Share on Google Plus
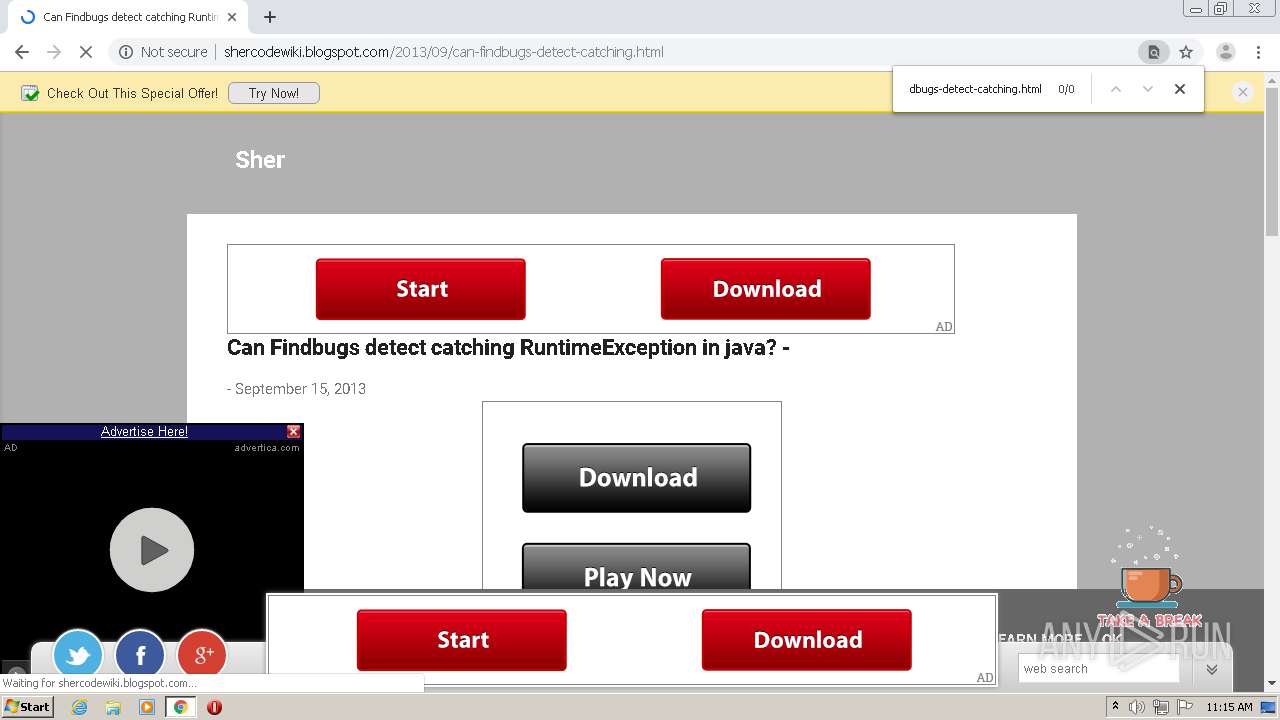Viewport: 1280px width, 720px height. tap(202, 655)
